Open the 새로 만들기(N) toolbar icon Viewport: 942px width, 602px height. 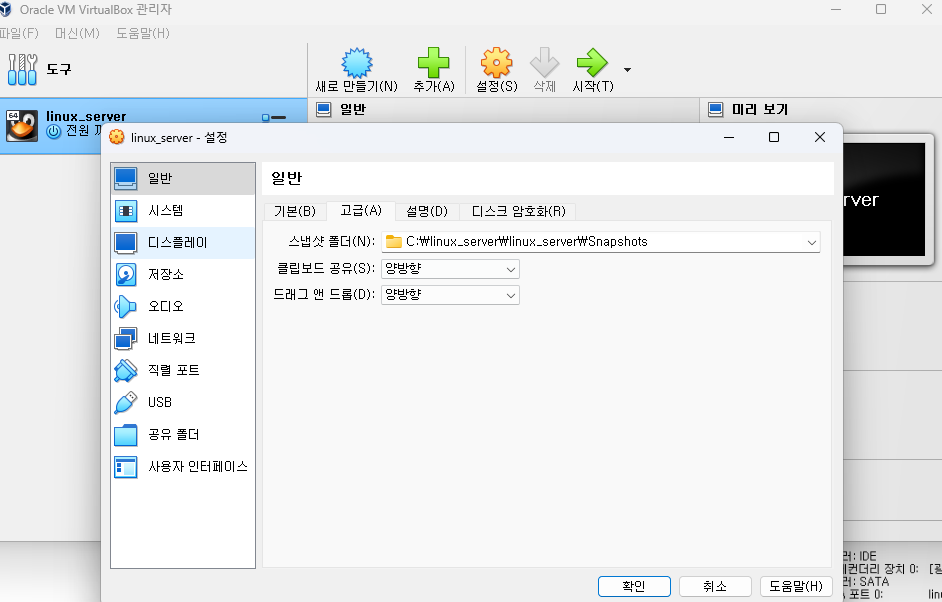point(357,63)
